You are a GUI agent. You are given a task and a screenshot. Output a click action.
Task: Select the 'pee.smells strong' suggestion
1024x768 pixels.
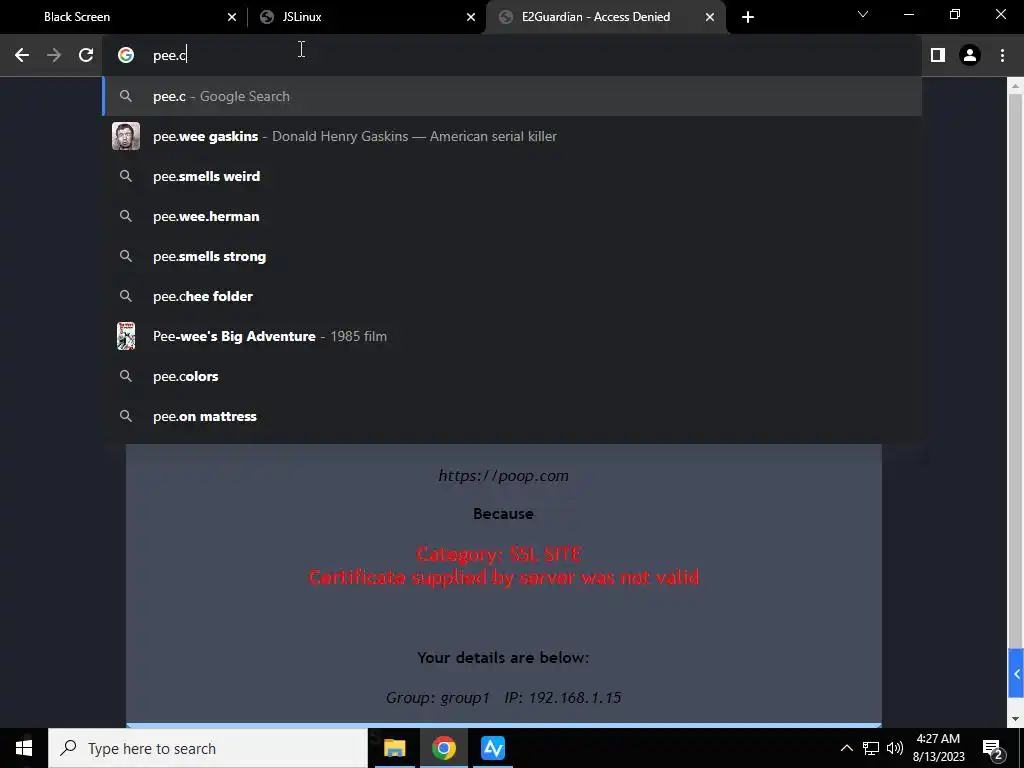[512, 256]
